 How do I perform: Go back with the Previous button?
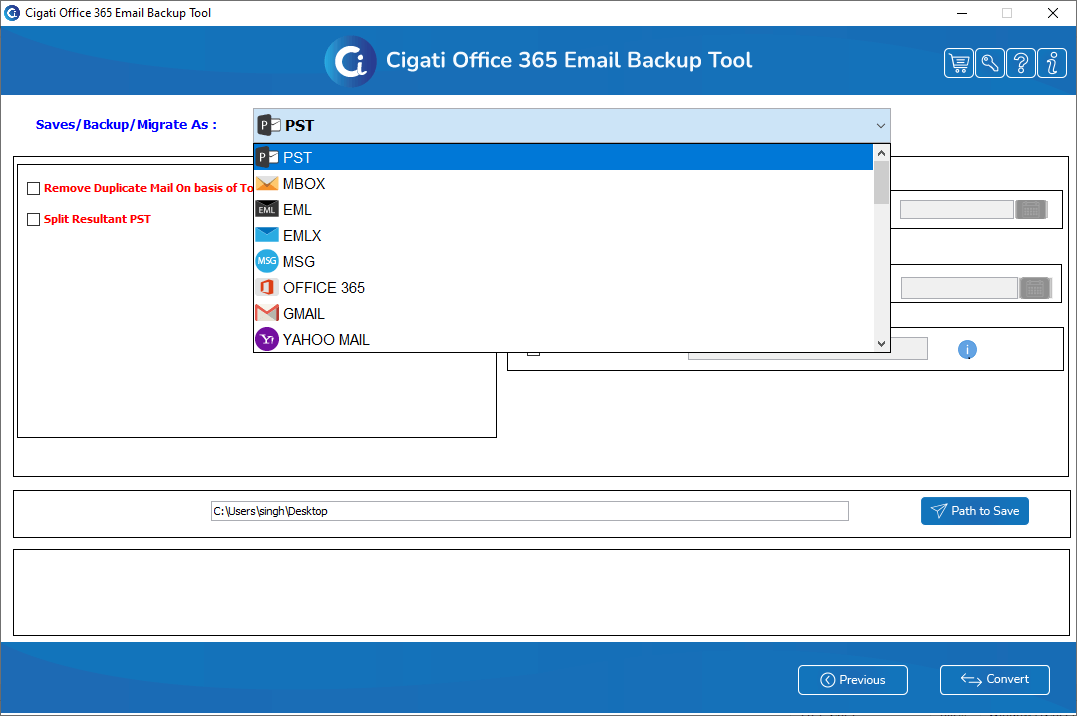(852, 680)
